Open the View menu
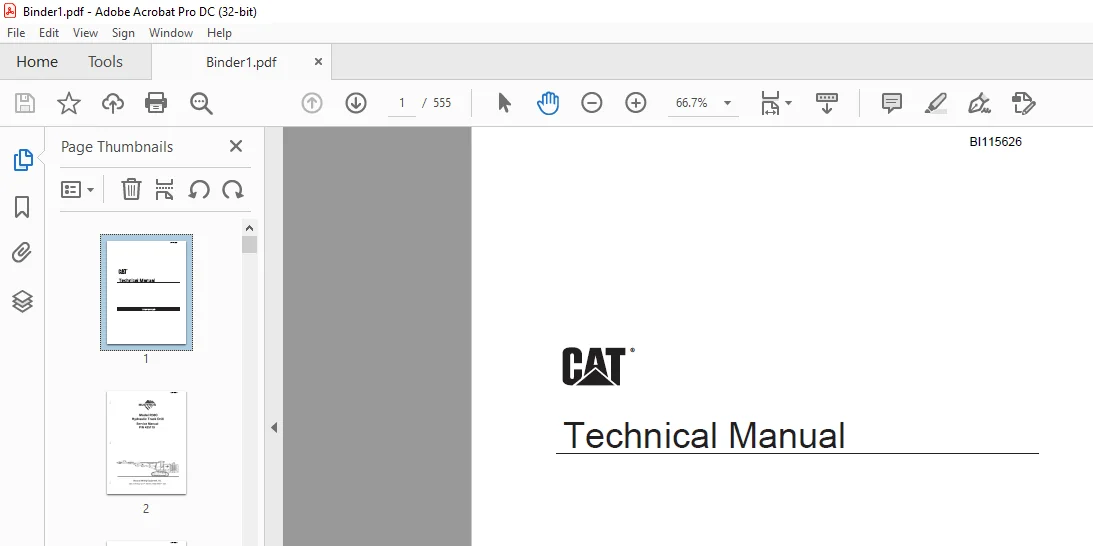 [x=85, y=33]
